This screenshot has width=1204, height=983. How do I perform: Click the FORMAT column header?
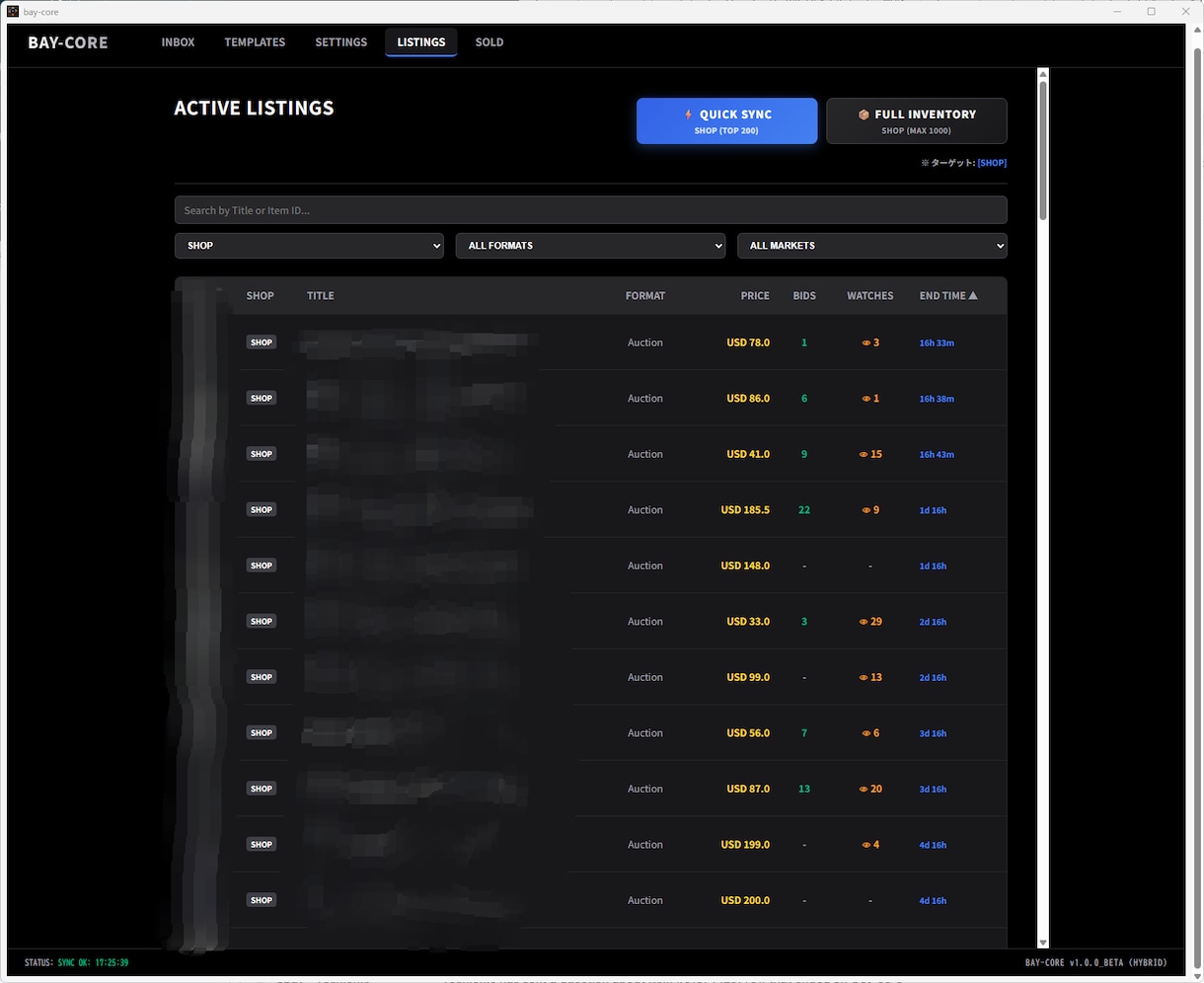pyautogui.click(x=645, y=296)
